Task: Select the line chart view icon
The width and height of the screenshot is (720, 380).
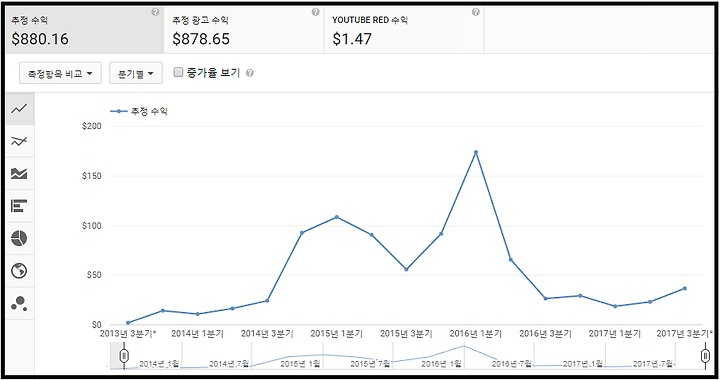Action: pyautogui.click(x=19, y=109)
